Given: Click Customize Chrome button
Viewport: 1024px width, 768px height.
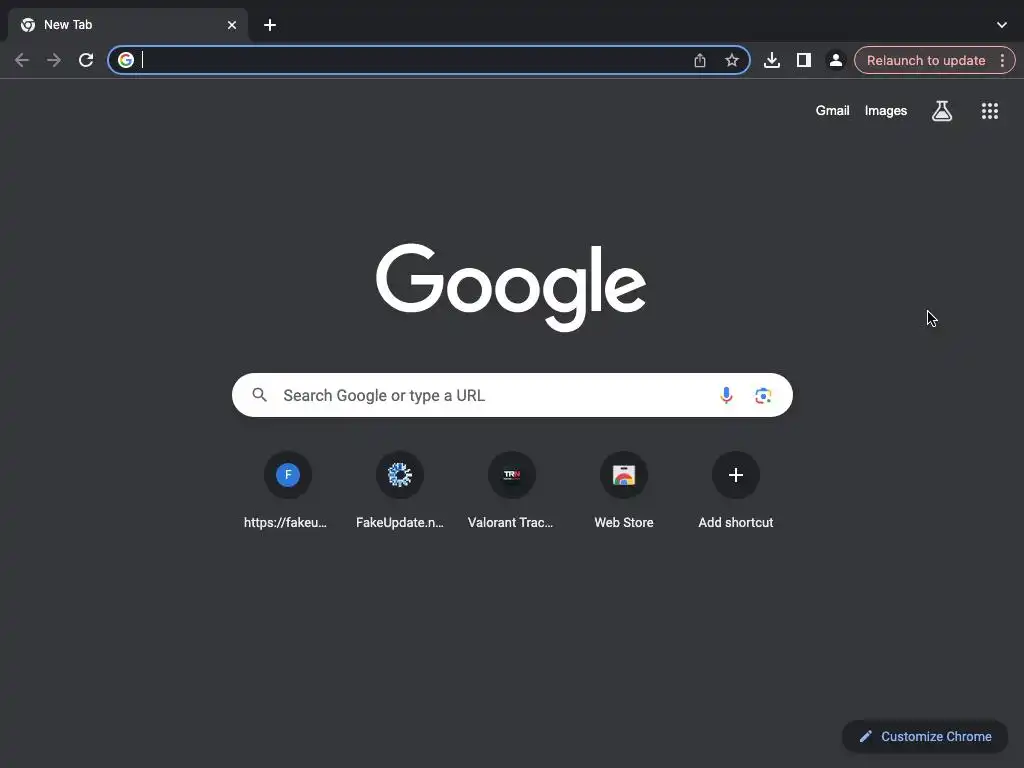Looking at the screenshot, I should [x=925, y=736].
